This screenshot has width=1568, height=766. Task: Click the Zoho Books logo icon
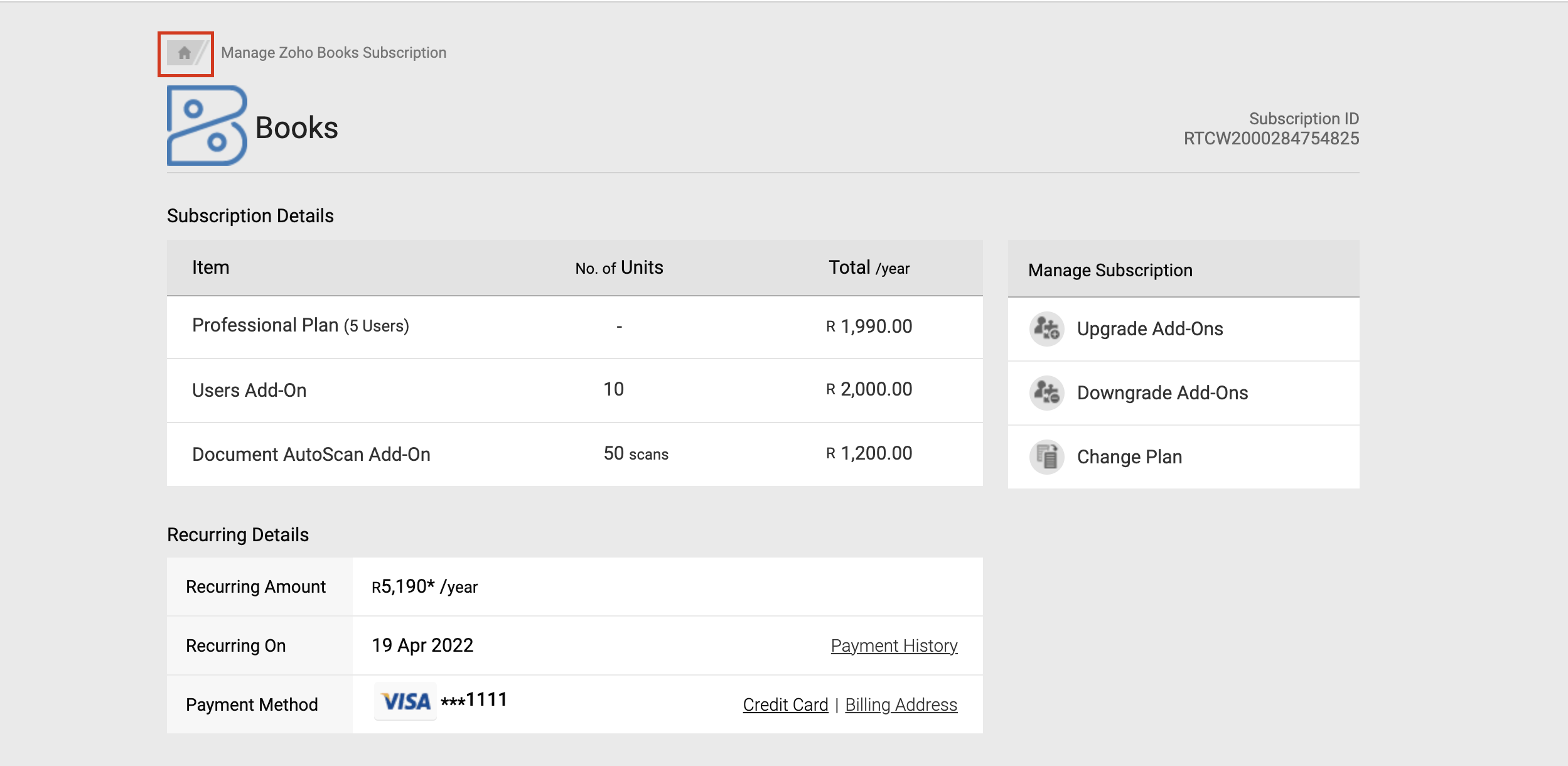[207, 126]
